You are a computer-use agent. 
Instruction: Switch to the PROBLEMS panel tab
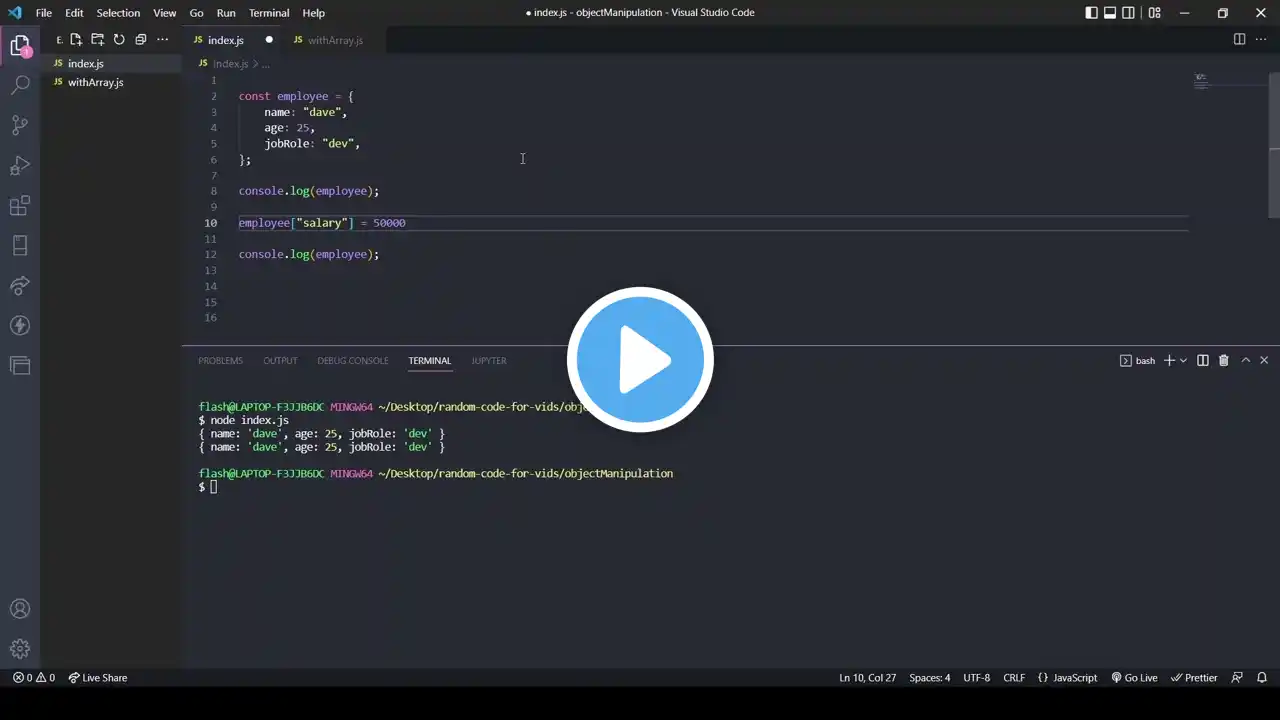pos(220,361)
